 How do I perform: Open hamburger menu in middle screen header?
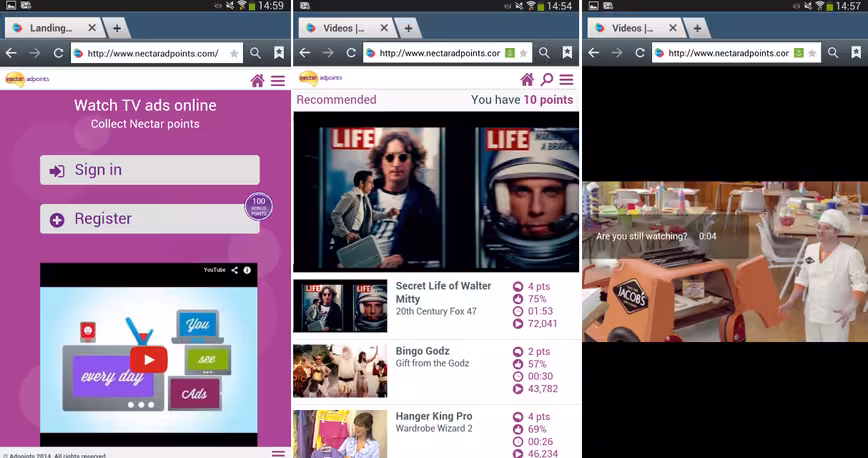point(566,80)
